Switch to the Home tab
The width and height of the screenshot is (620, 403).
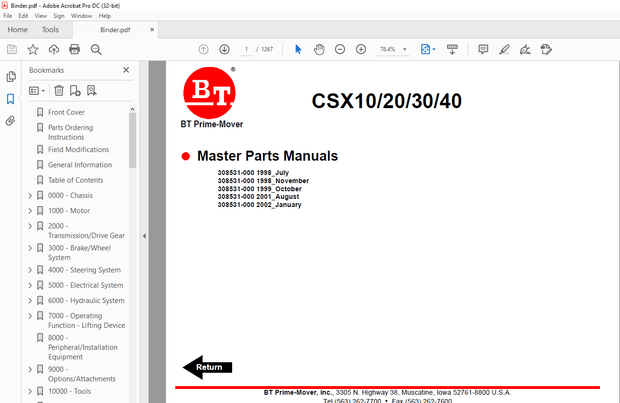coord(18,30)
